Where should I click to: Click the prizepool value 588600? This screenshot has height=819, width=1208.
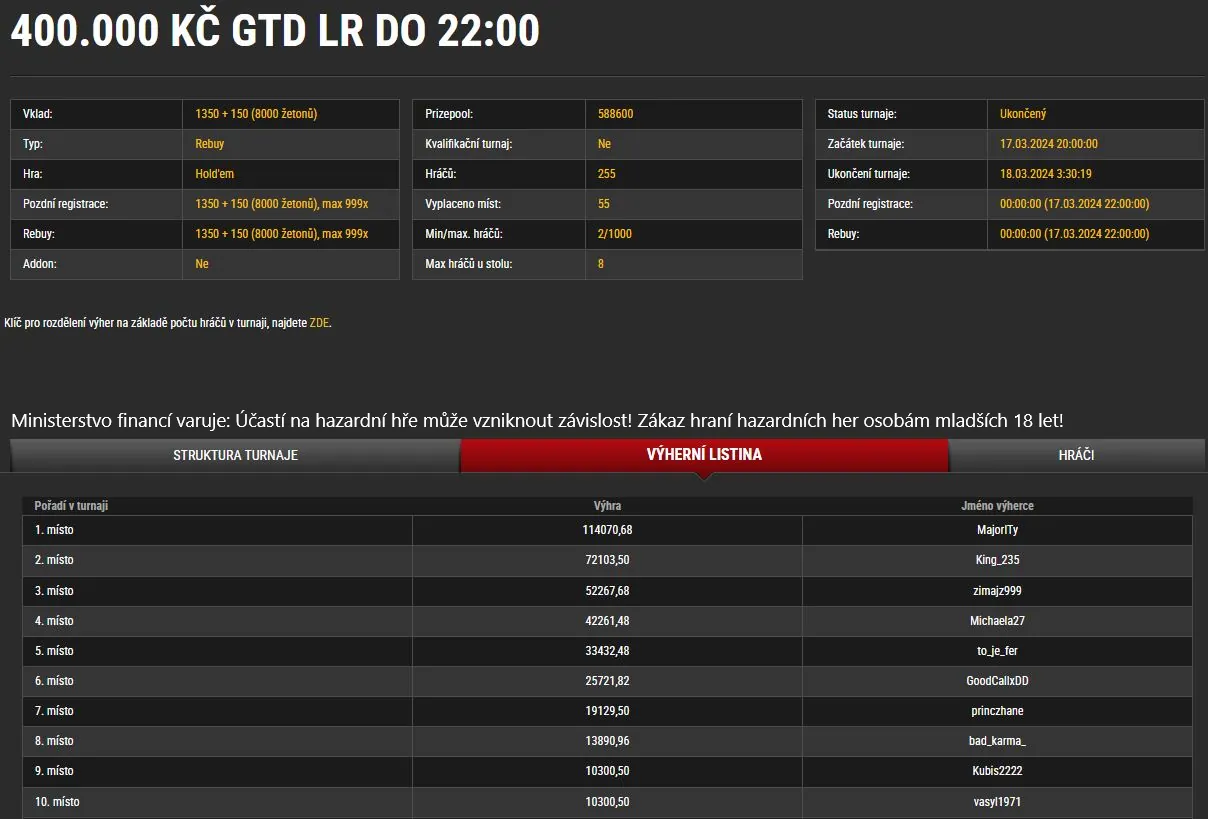614,113
